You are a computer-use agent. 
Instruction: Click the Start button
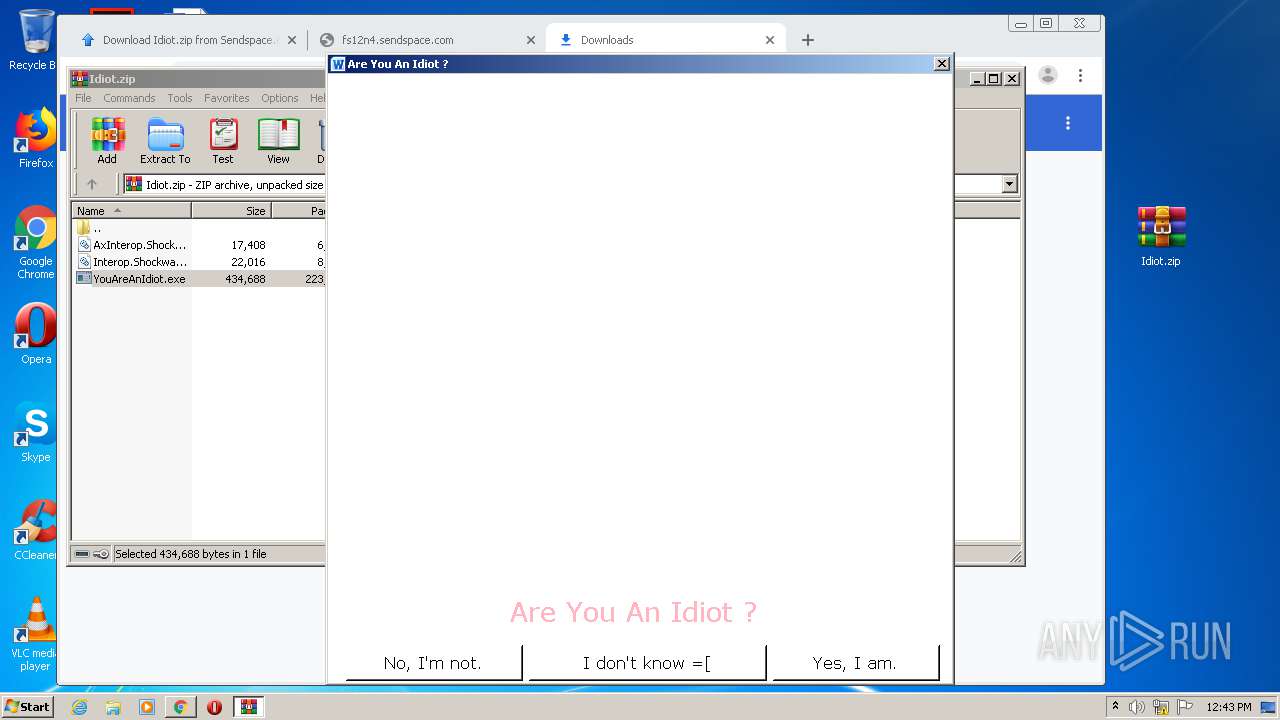click(x=28, y=707)
